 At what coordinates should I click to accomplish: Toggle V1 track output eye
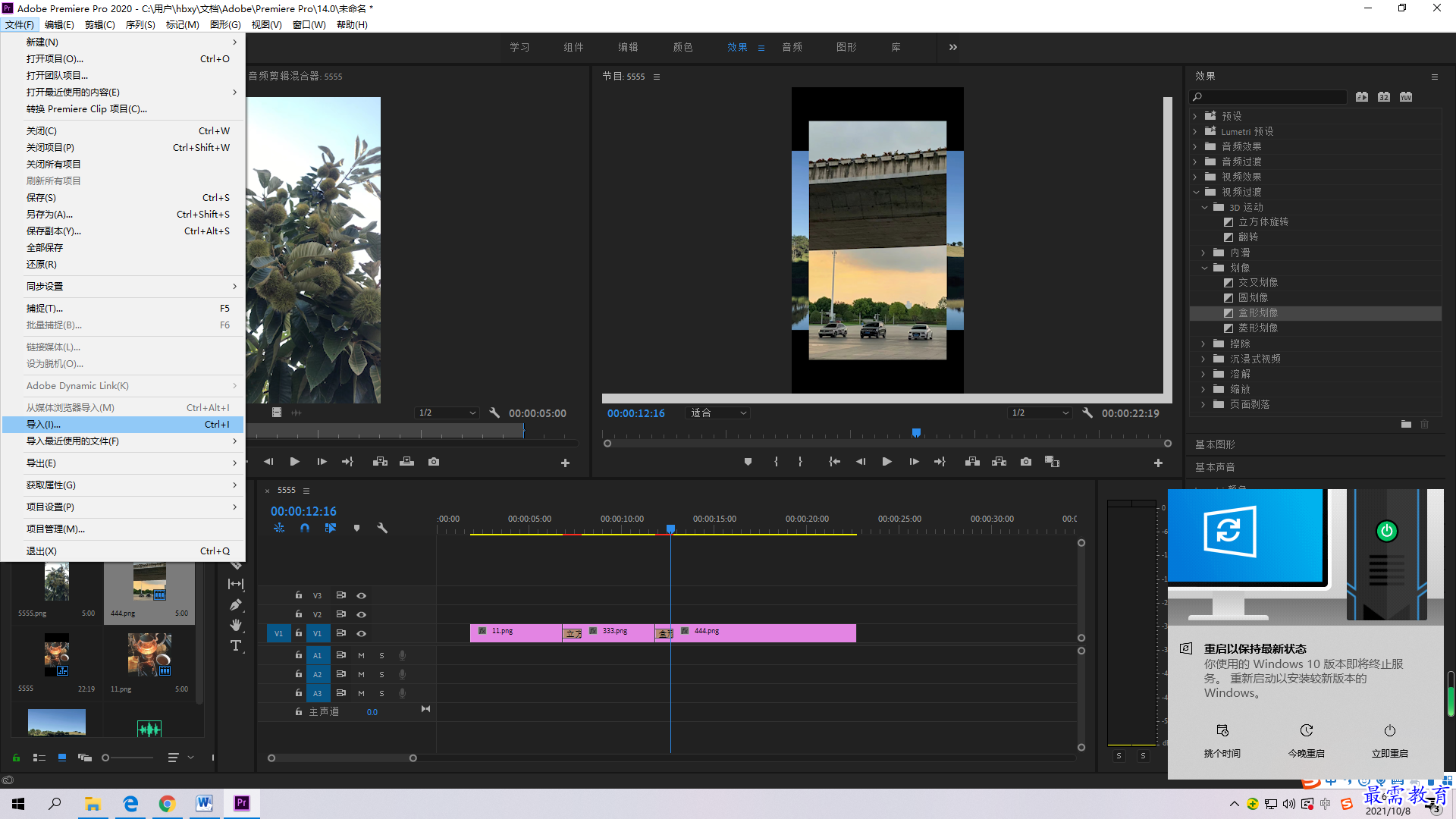362,633
